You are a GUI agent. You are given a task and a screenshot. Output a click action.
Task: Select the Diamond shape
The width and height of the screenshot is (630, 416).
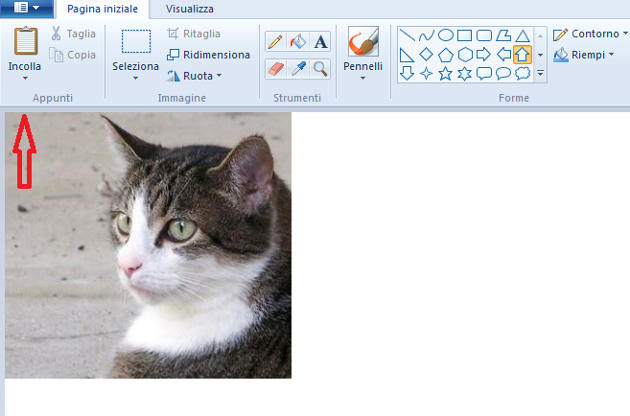coord(426,54)
